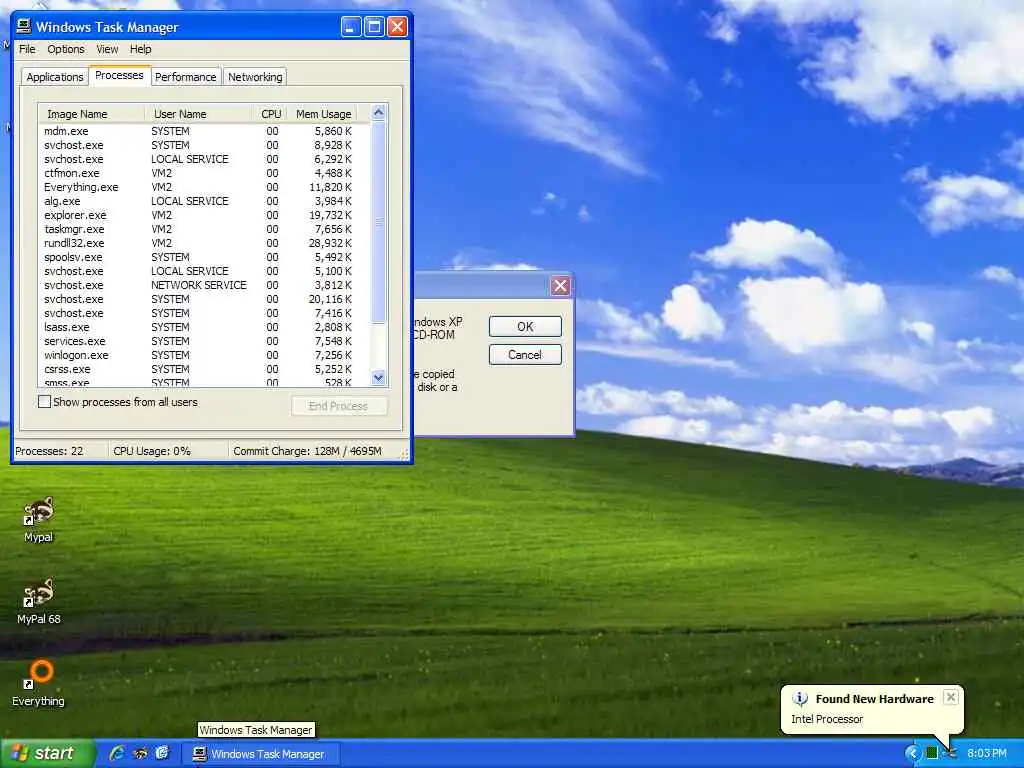Open the View menu
Viewport: 1024px width, 768px height.
pos(107,49)
